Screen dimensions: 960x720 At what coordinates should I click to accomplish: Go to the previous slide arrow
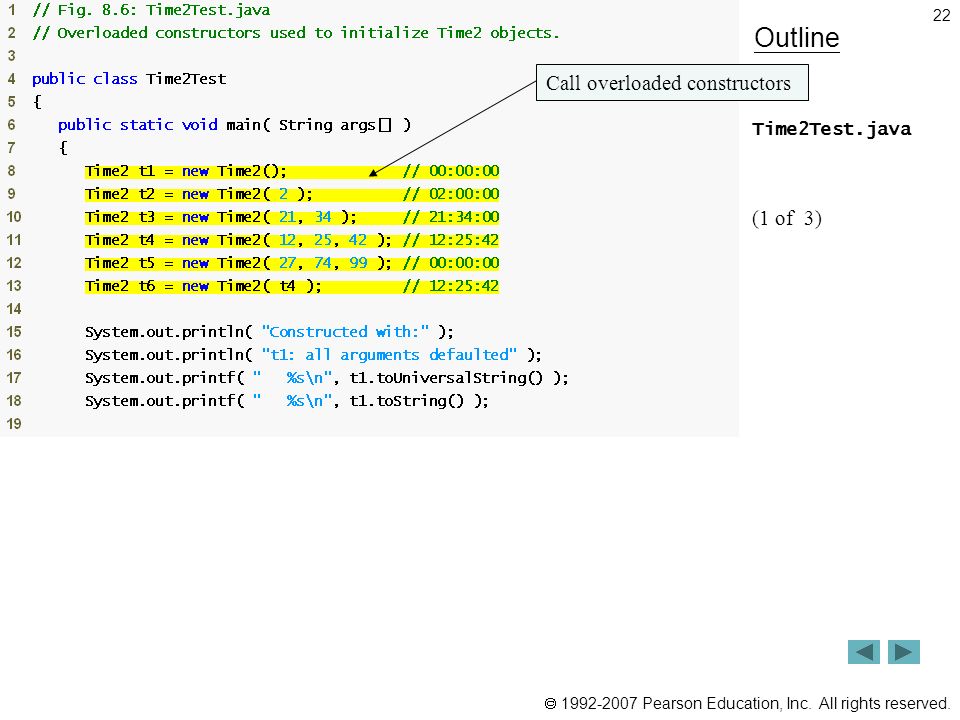(x=863, y=652)
